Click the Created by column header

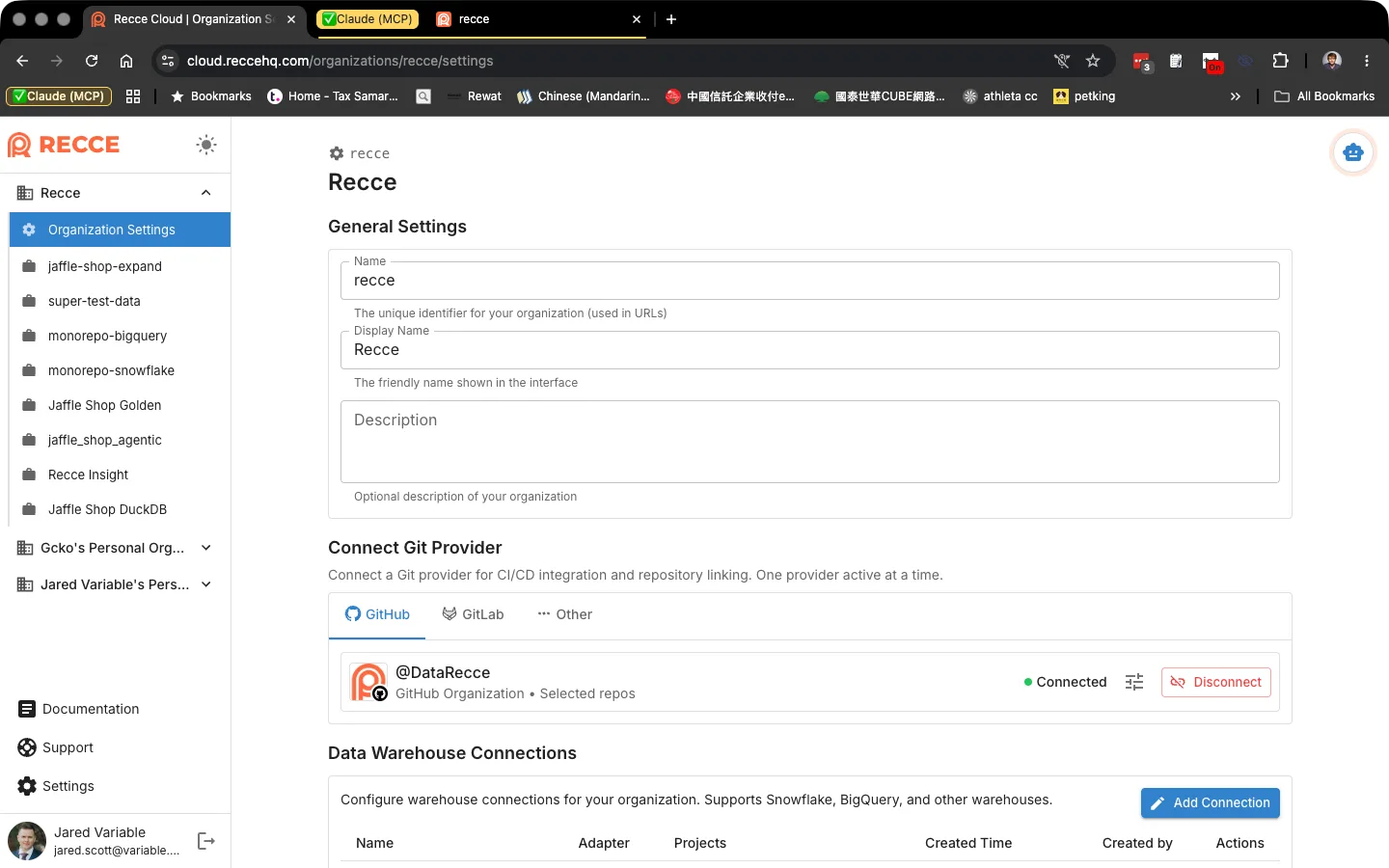(x=1137, y=843)
